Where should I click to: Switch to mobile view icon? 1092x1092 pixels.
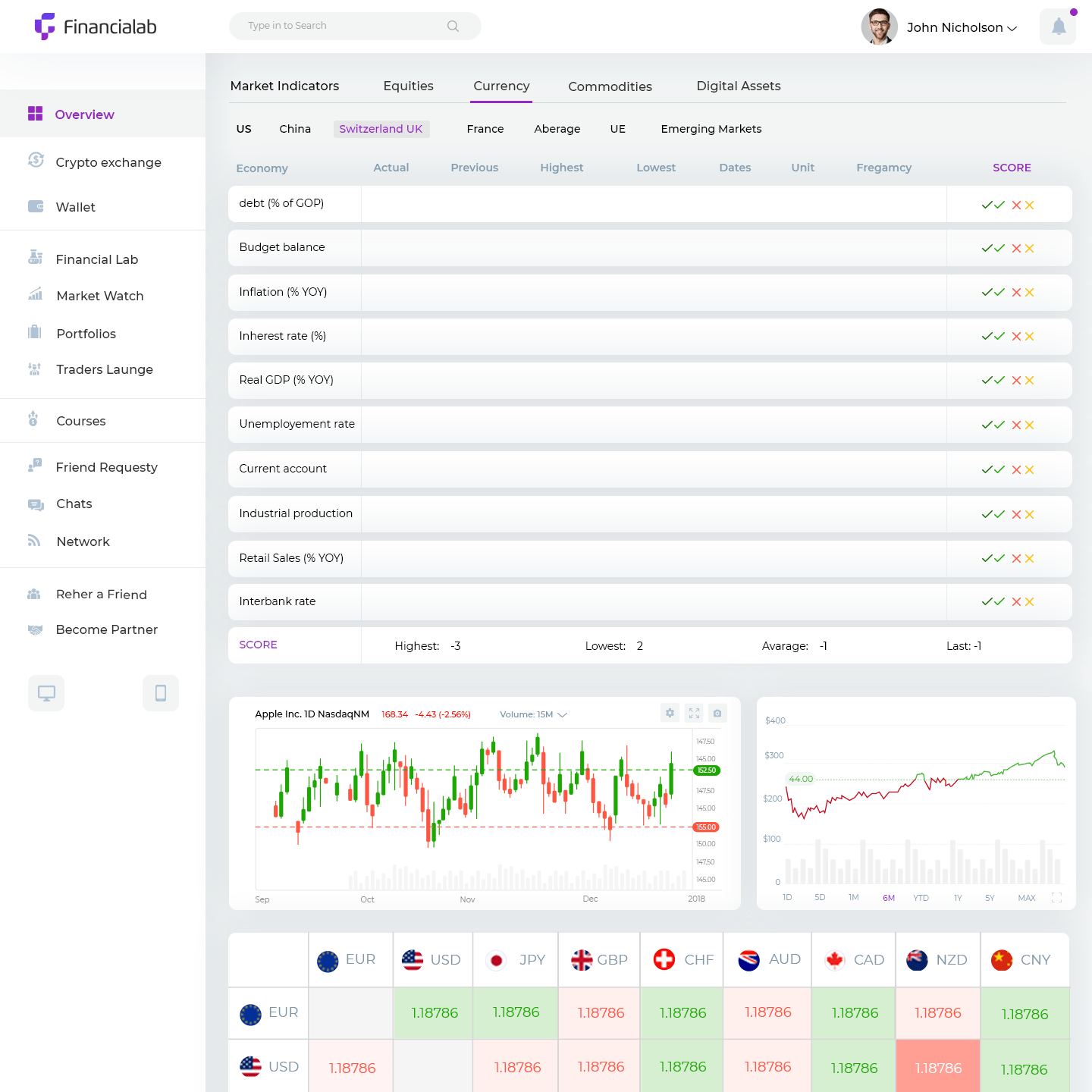pos(161,693)
